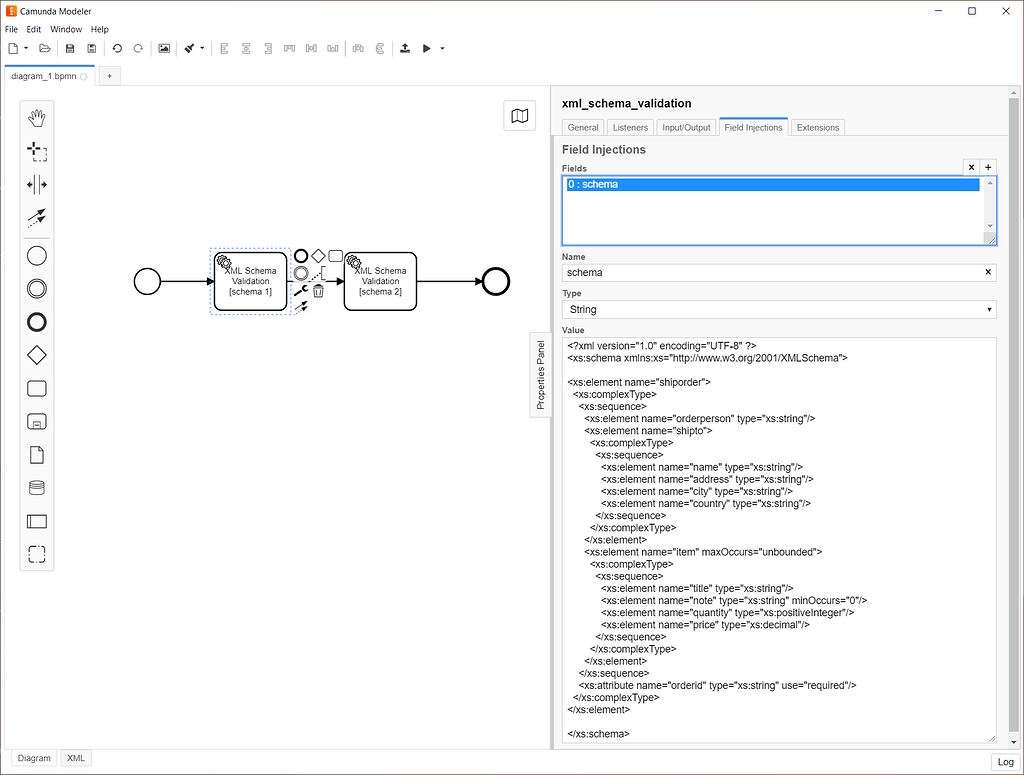The width and height of the screenshot is (1024, 775).
Task: Open a diagram with the folder icon
Action: [x=44, y=48]
